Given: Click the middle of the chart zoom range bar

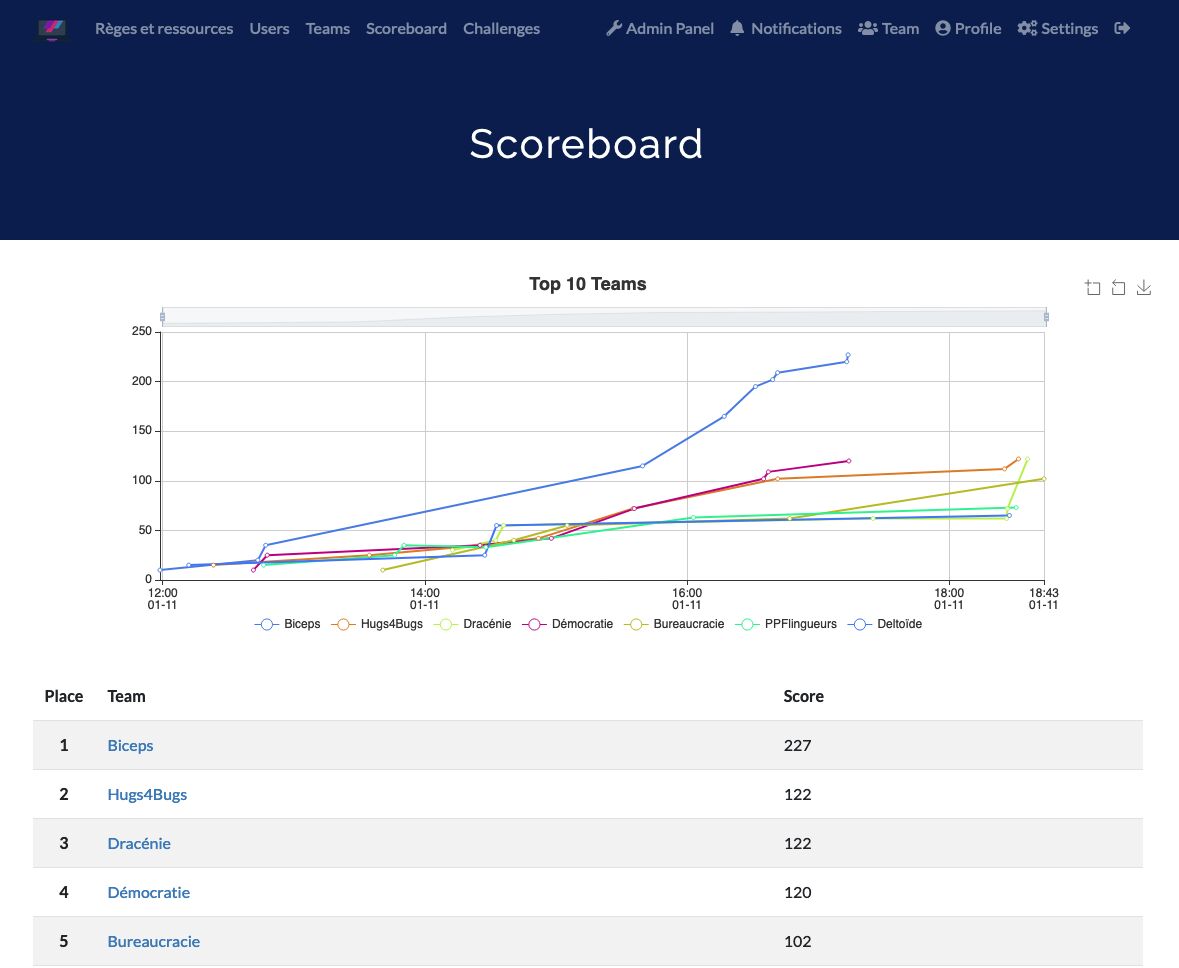Looking at the screenshot, I should point(604,317).
